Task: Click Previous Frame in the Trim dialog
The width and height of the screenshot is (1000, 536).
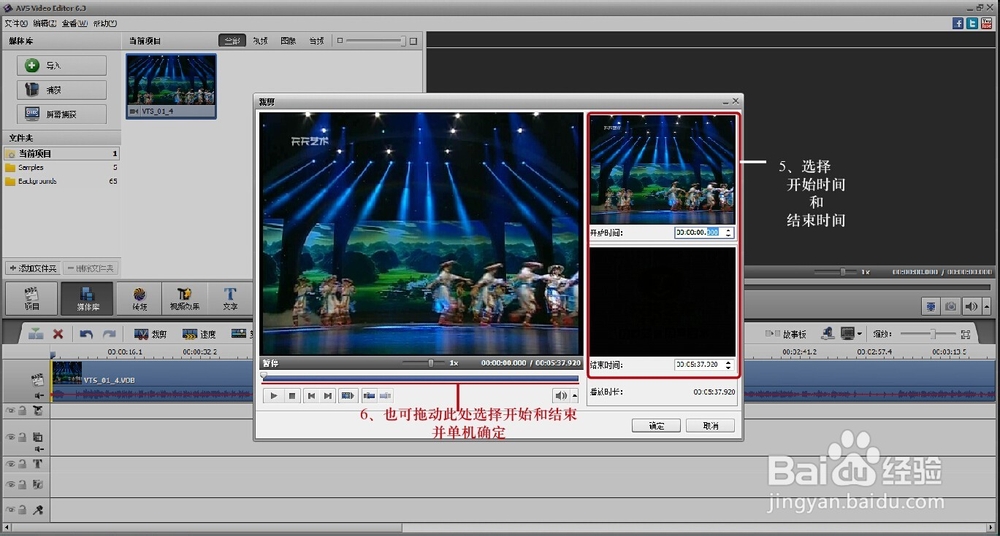Action: [311, 396]
